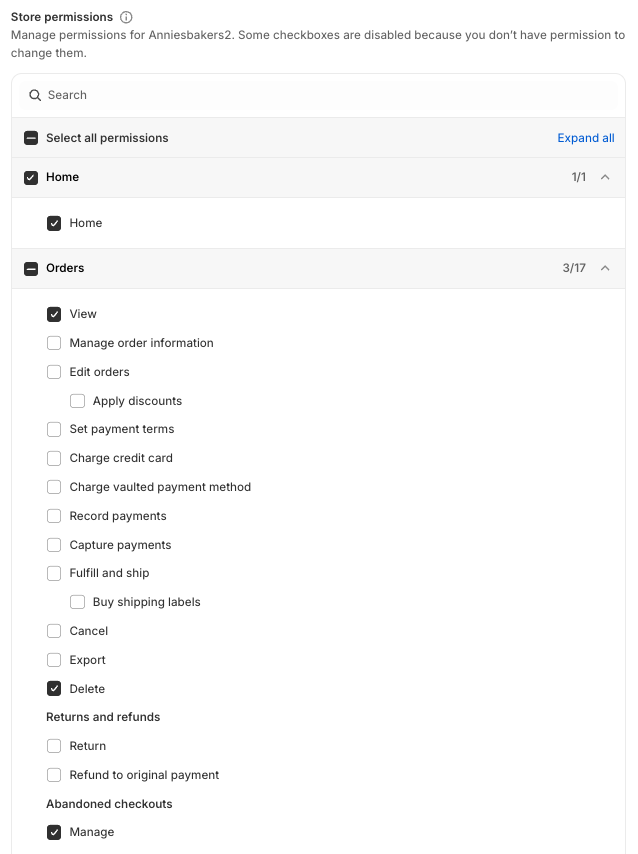Collapse the Home section chevron

tap(605, 177)
